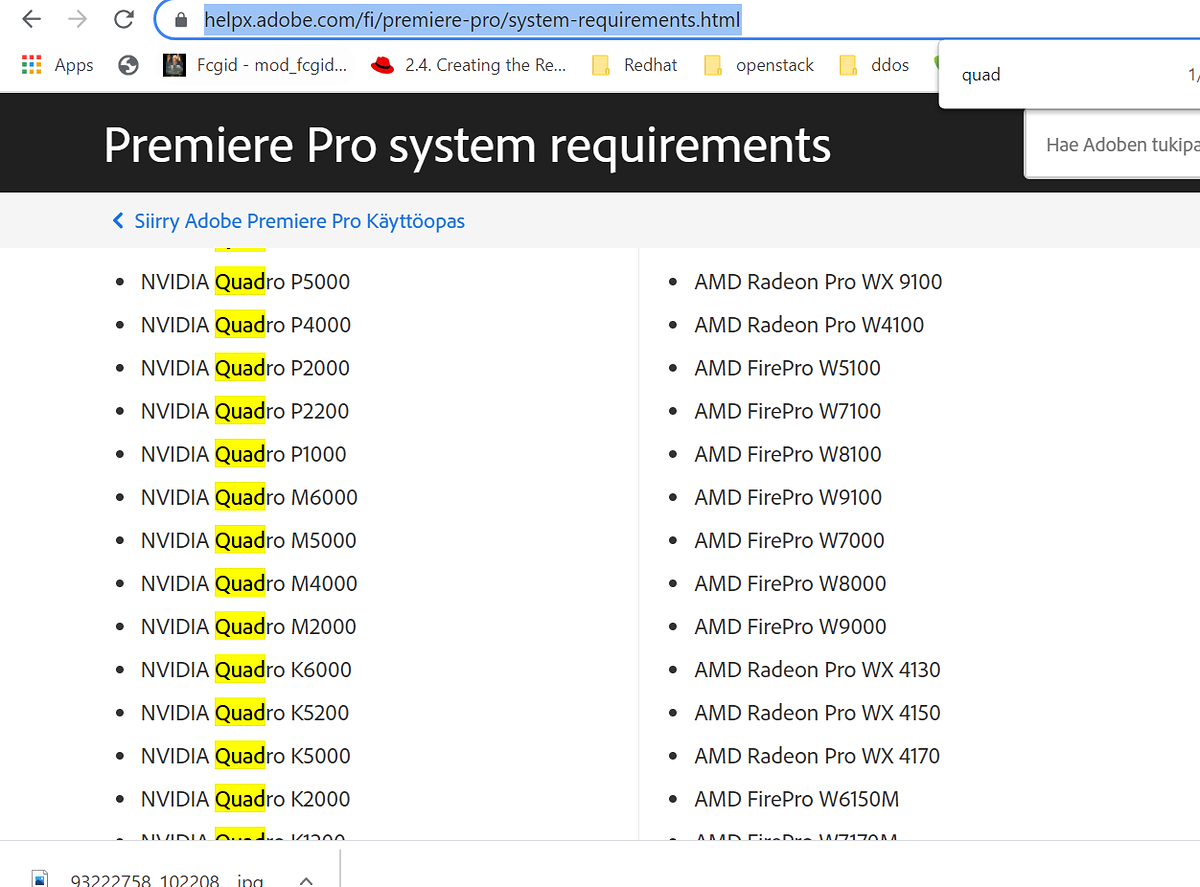This screenshot has height=887, width=1200.
Task: Click the browser forward arrow
Action: [78, 19]
